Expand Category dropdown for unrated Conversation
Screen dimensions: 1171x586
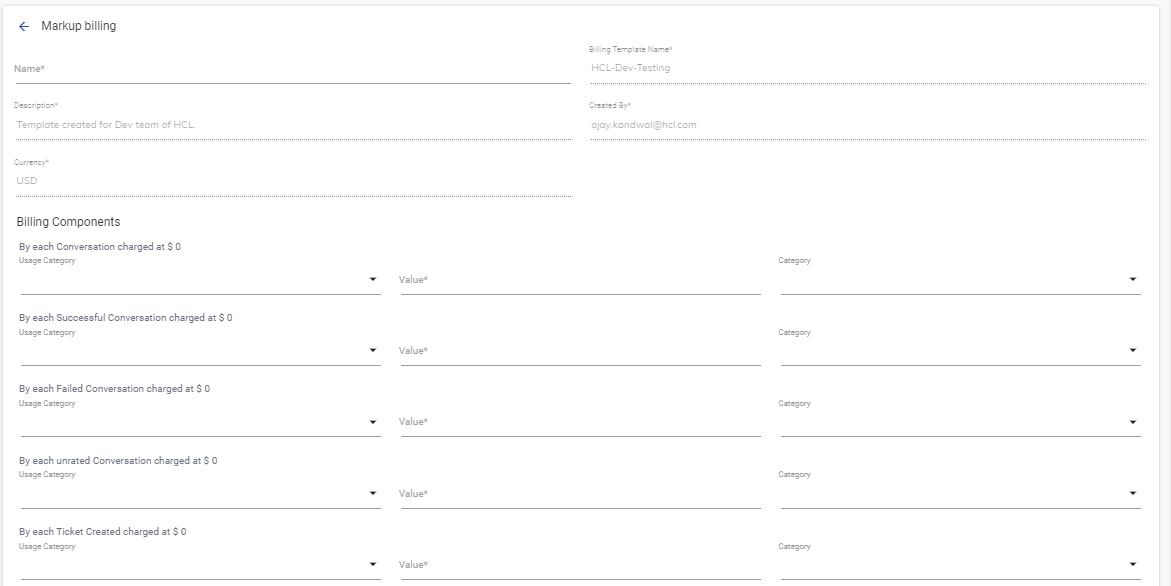click(x=960, y=493)
